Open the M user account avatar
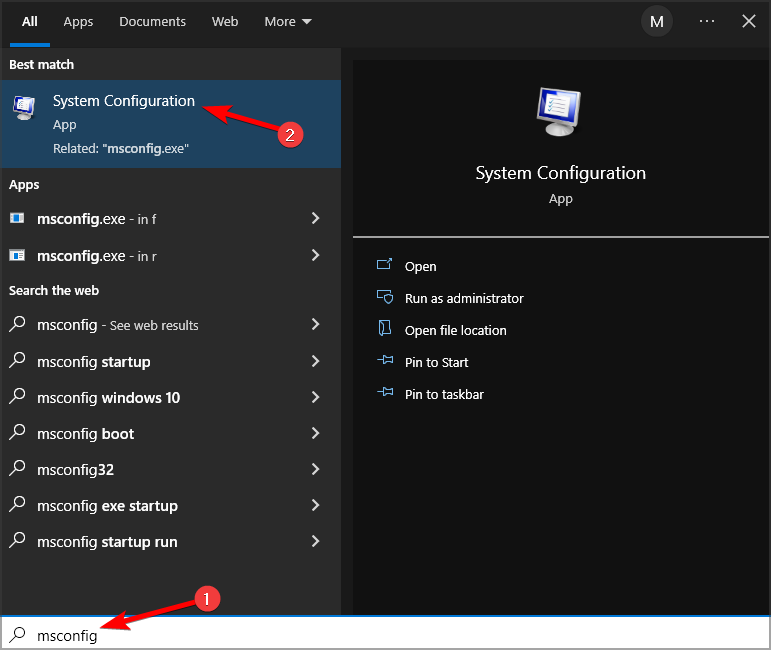 [x=656, y=22]
